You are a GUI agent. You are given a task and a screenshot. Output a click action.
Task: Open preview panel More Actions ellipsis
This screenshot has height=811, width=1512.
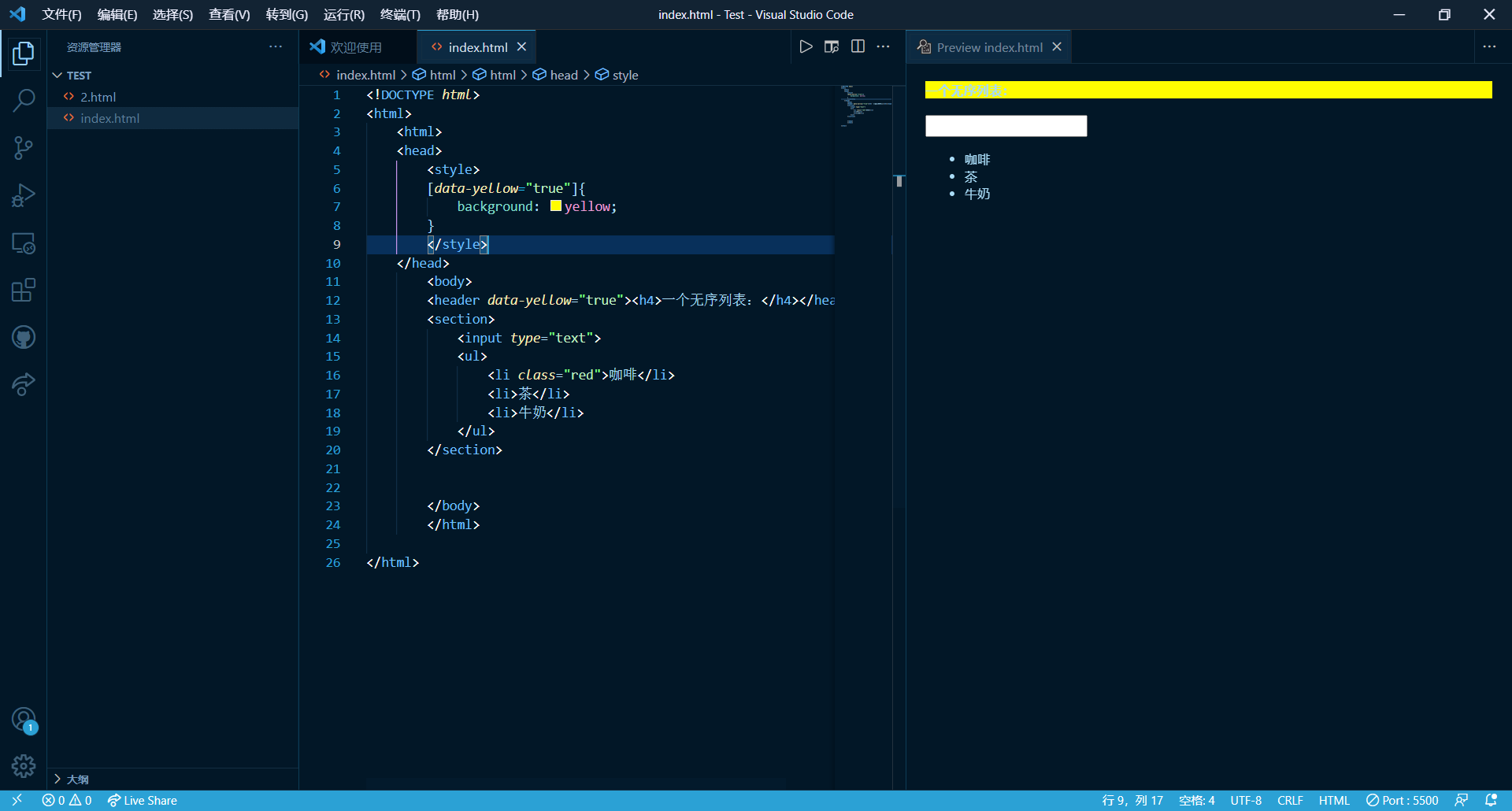point(1489,47)
